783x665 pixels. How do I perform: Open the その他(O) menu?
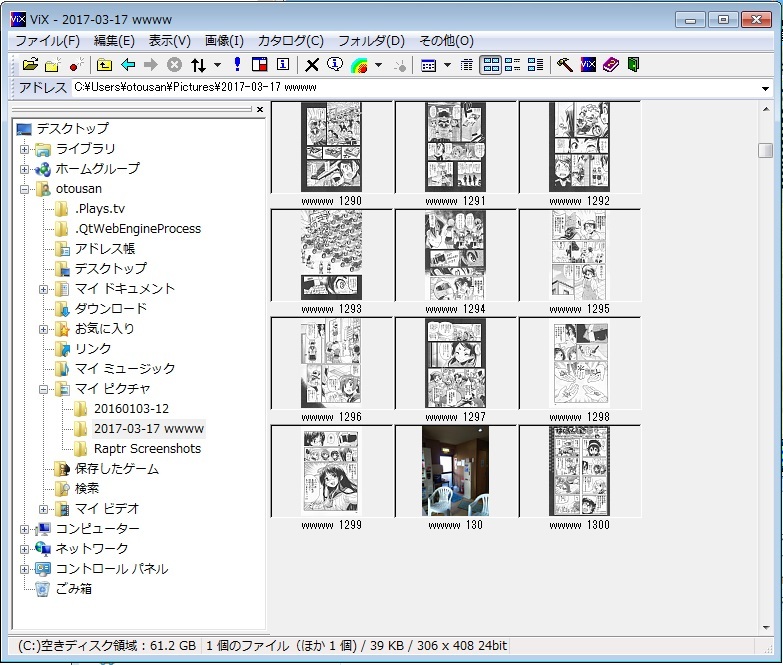click(x=446, y=40)
